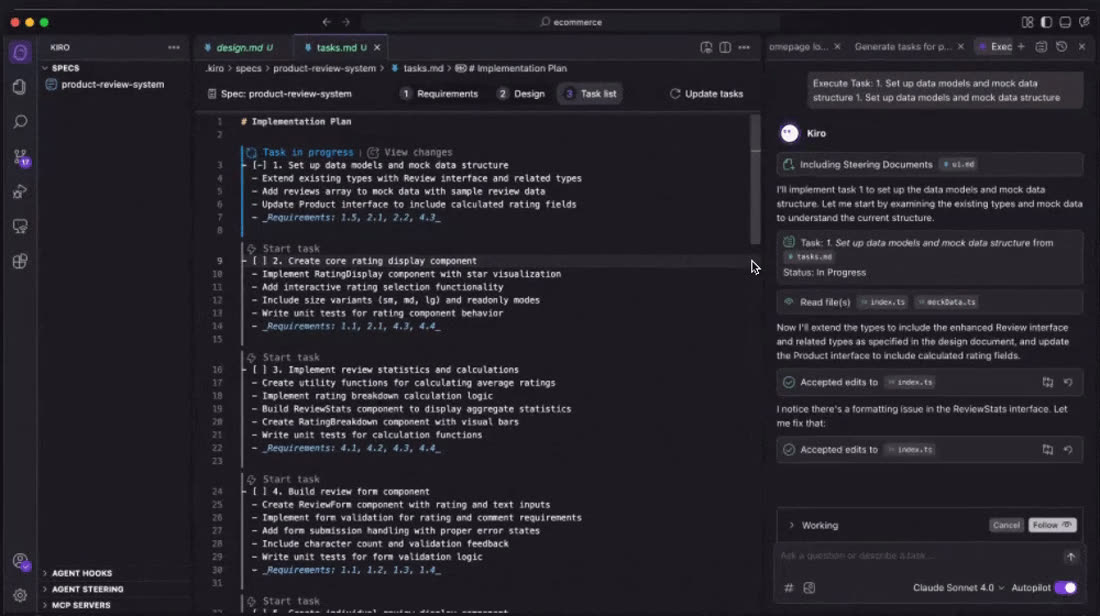Go back with the left arrow
1100x616 pixels.
click(x=326, y=22)
